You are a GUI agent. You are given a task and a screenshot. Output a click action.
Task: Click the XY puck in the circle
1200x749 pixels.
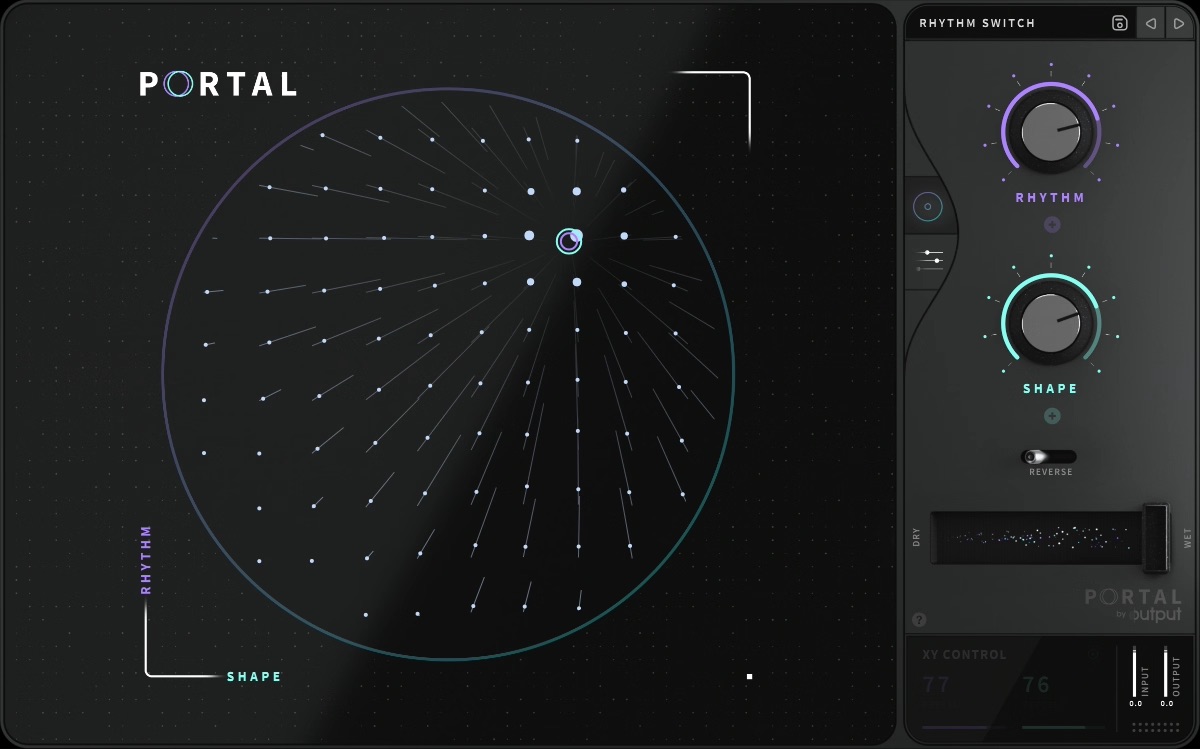coord(569,241)
